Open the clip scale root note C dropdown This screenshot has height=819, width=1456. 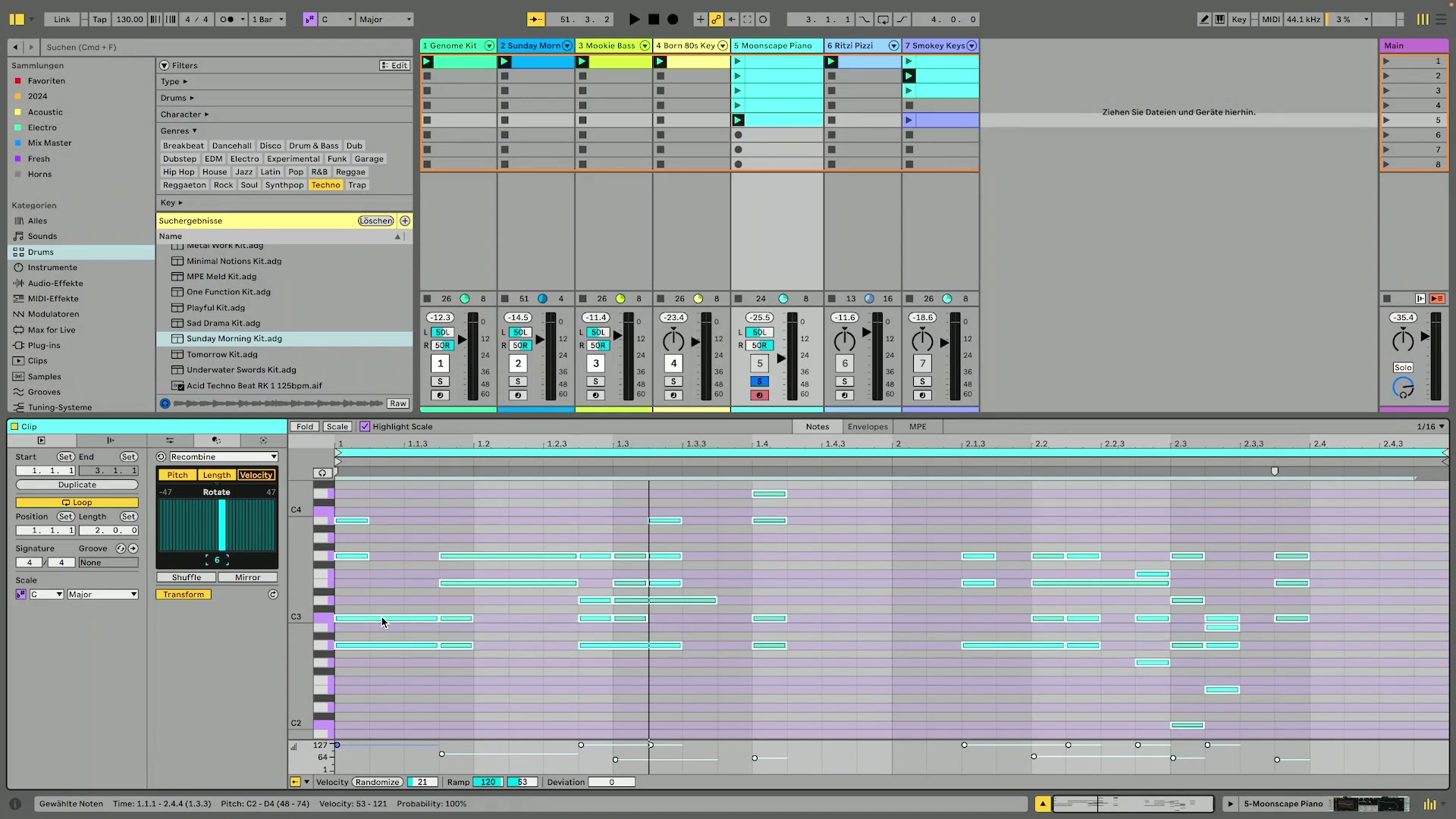click(46, 595)
